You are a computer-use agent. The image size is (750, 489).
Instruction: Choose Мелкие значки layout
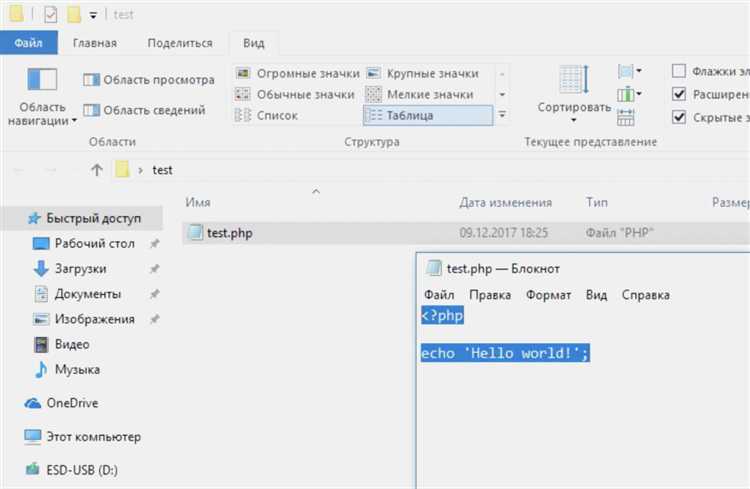point(420,94)
